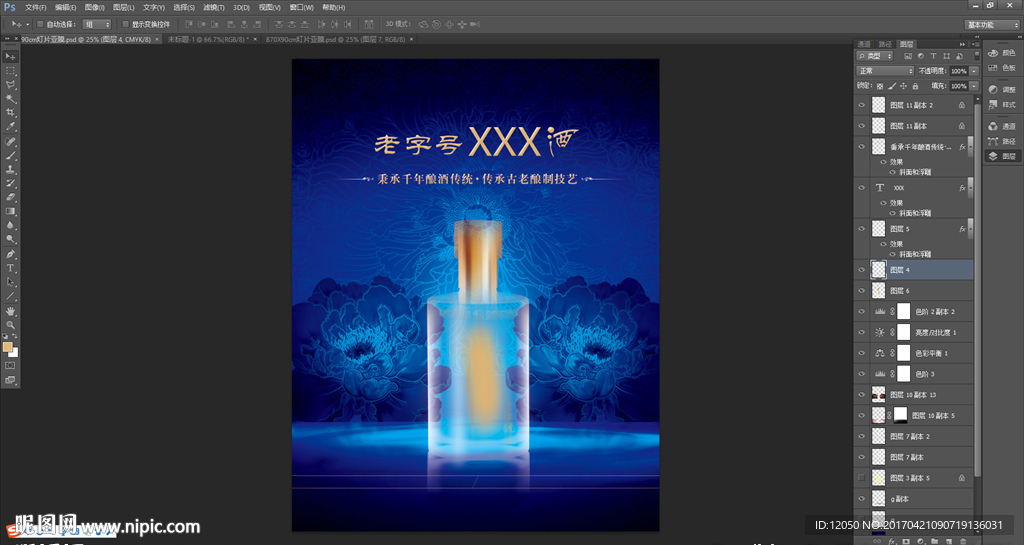Select the Type tool in toolbox
The image size is (1024, 545).
10,268
